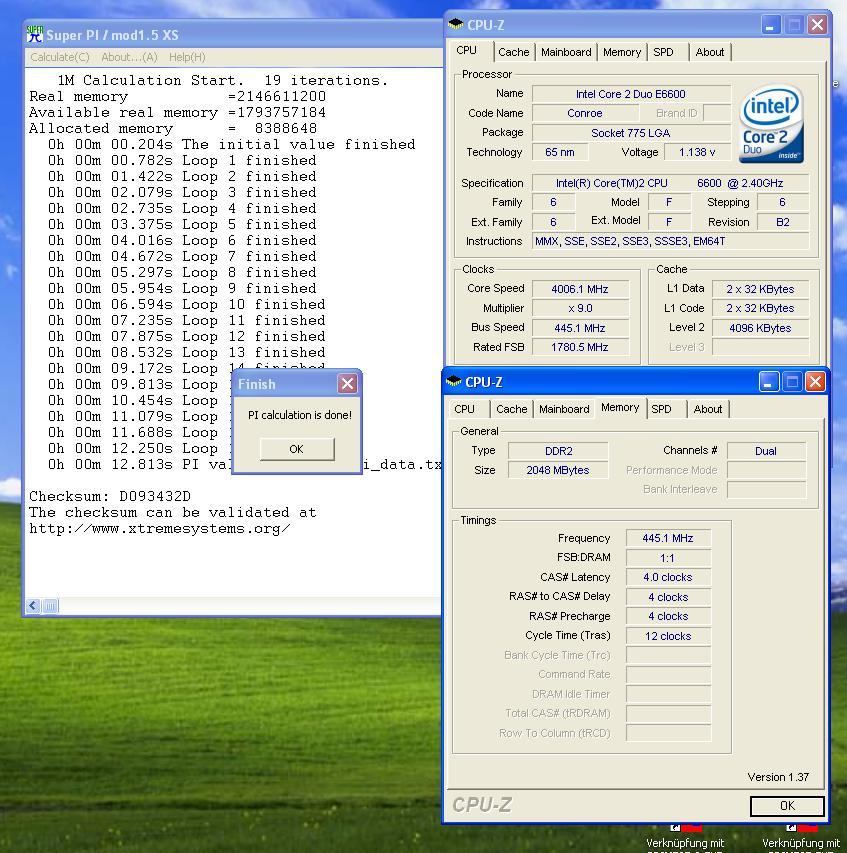
Task: Open the Help(H) menu
Action: tap(187, 57)
